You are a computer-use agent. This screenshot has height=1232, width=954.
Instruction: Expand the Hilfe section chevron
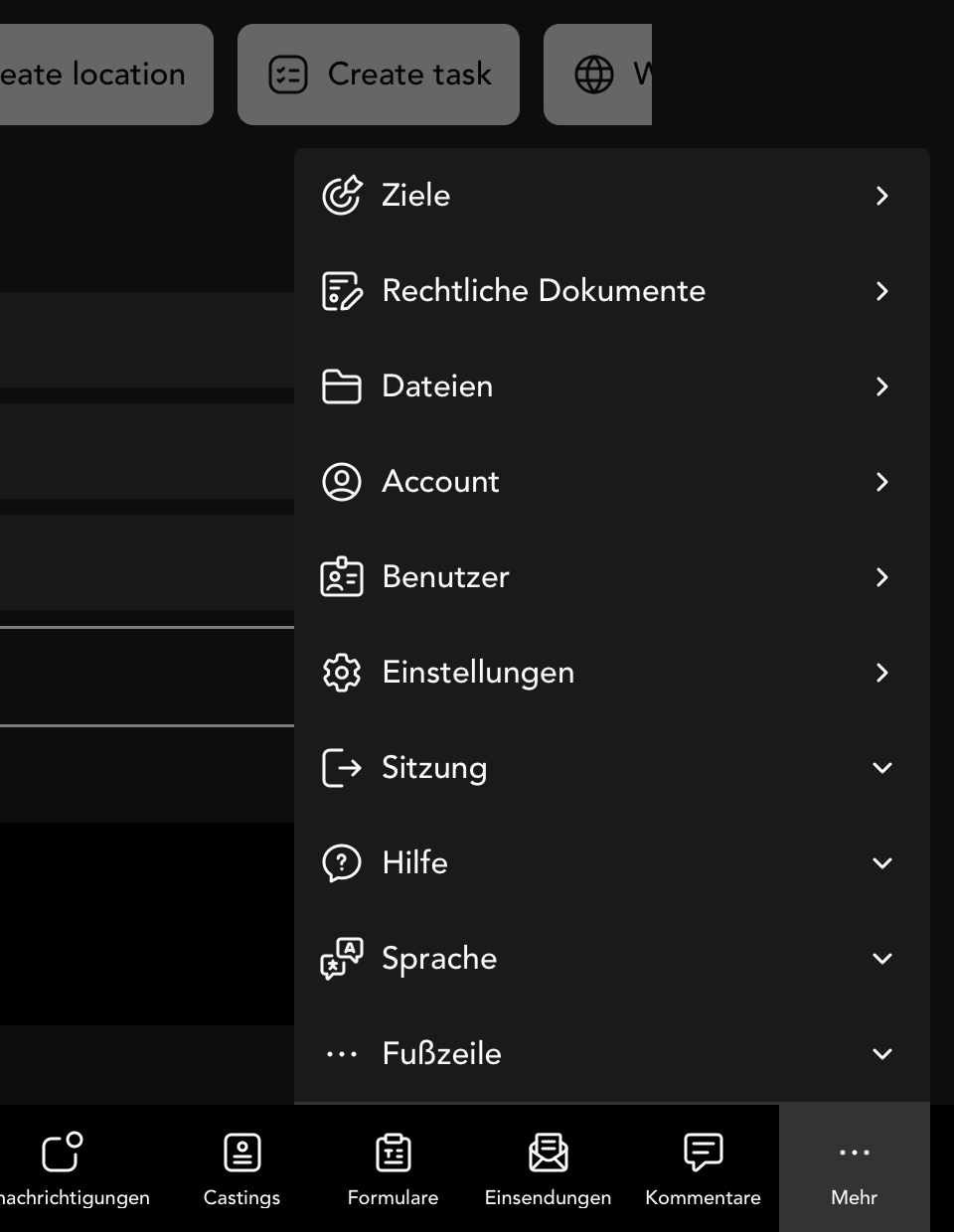click(882, 863)
